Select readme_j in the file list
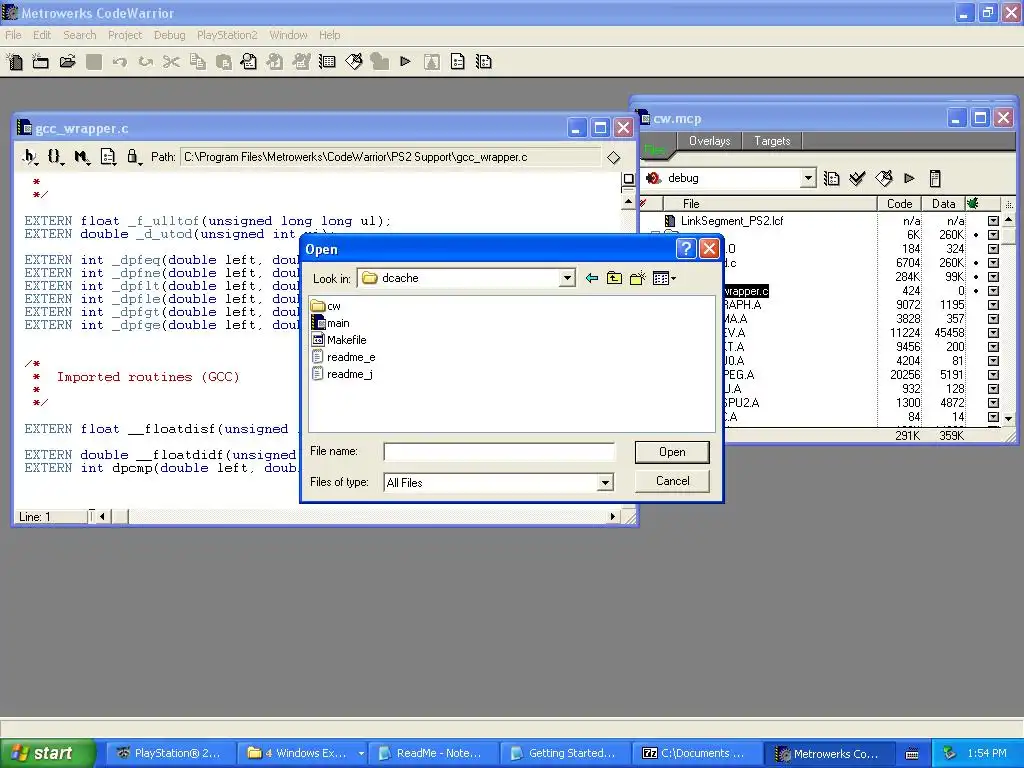1024x768 pixels. click(x=342, y=374)
